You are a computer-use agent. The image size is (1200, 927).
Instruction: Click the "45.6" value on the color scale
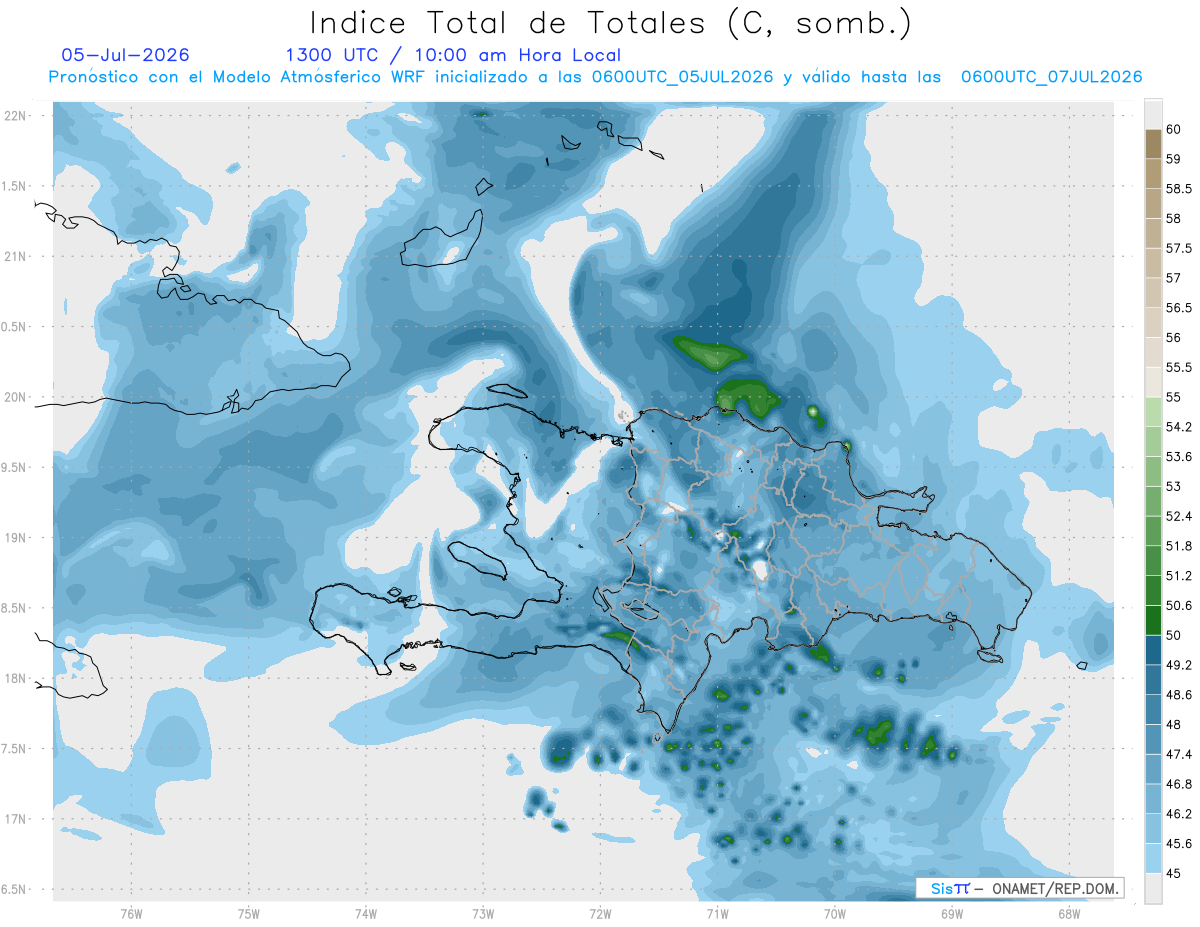(x=1179, y=844)
